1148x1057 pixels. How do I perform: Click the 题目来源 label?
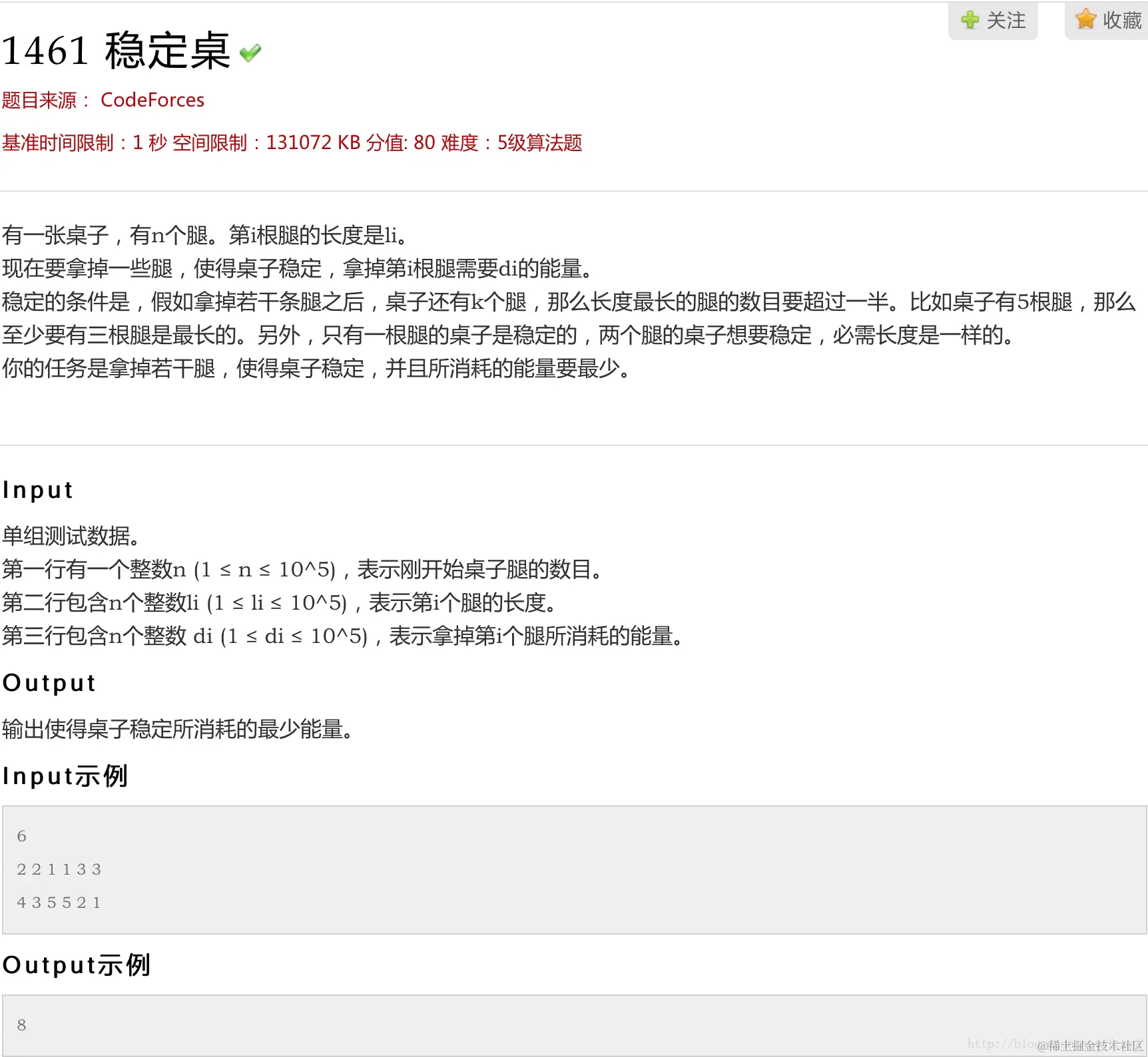[39, 100]
